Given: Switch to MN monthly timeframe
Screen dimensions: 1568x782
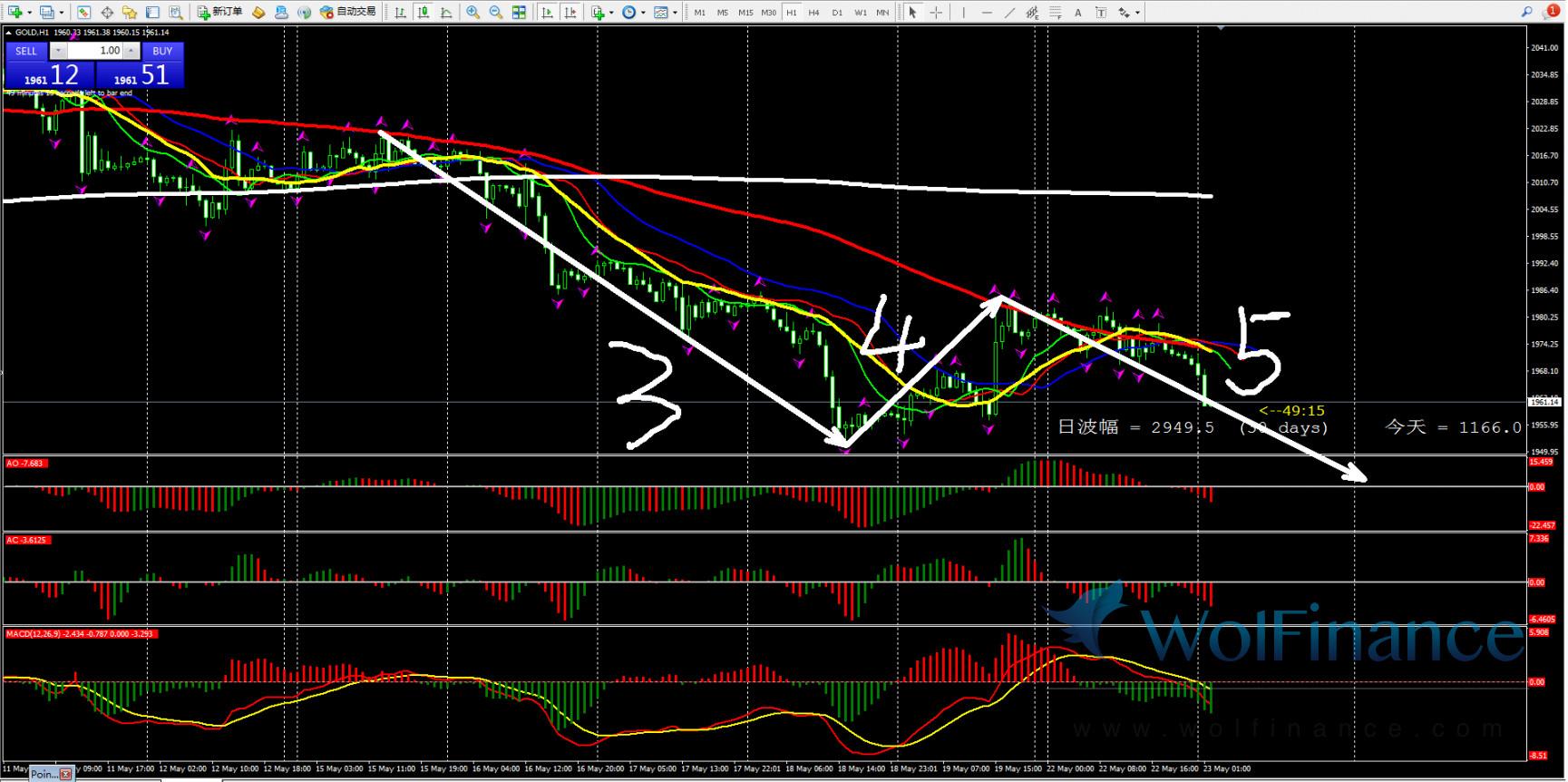Looking at the screenshot, I should coord(882,13).
